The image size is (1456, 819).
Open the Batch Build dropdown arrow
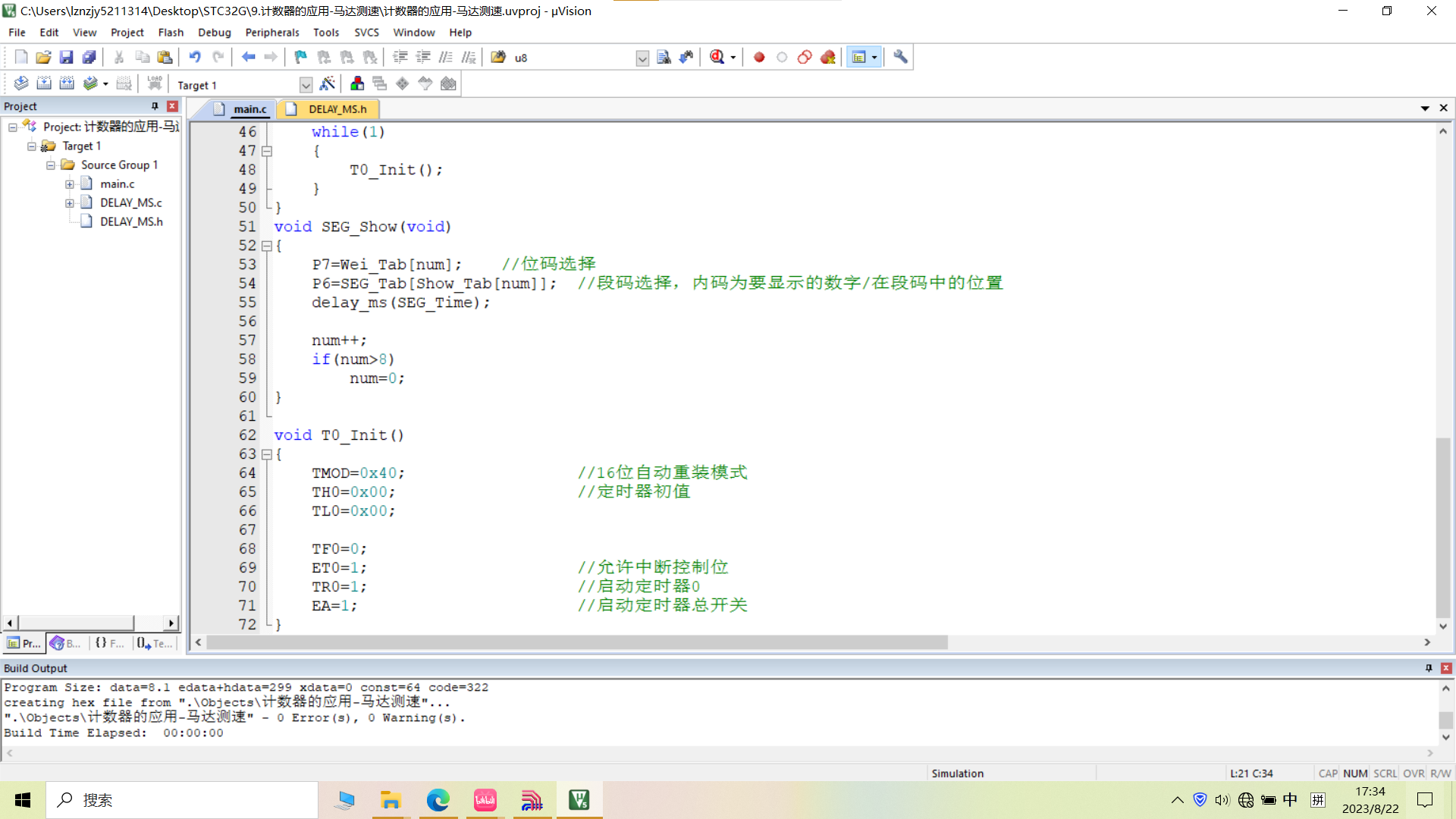point(105,84)
